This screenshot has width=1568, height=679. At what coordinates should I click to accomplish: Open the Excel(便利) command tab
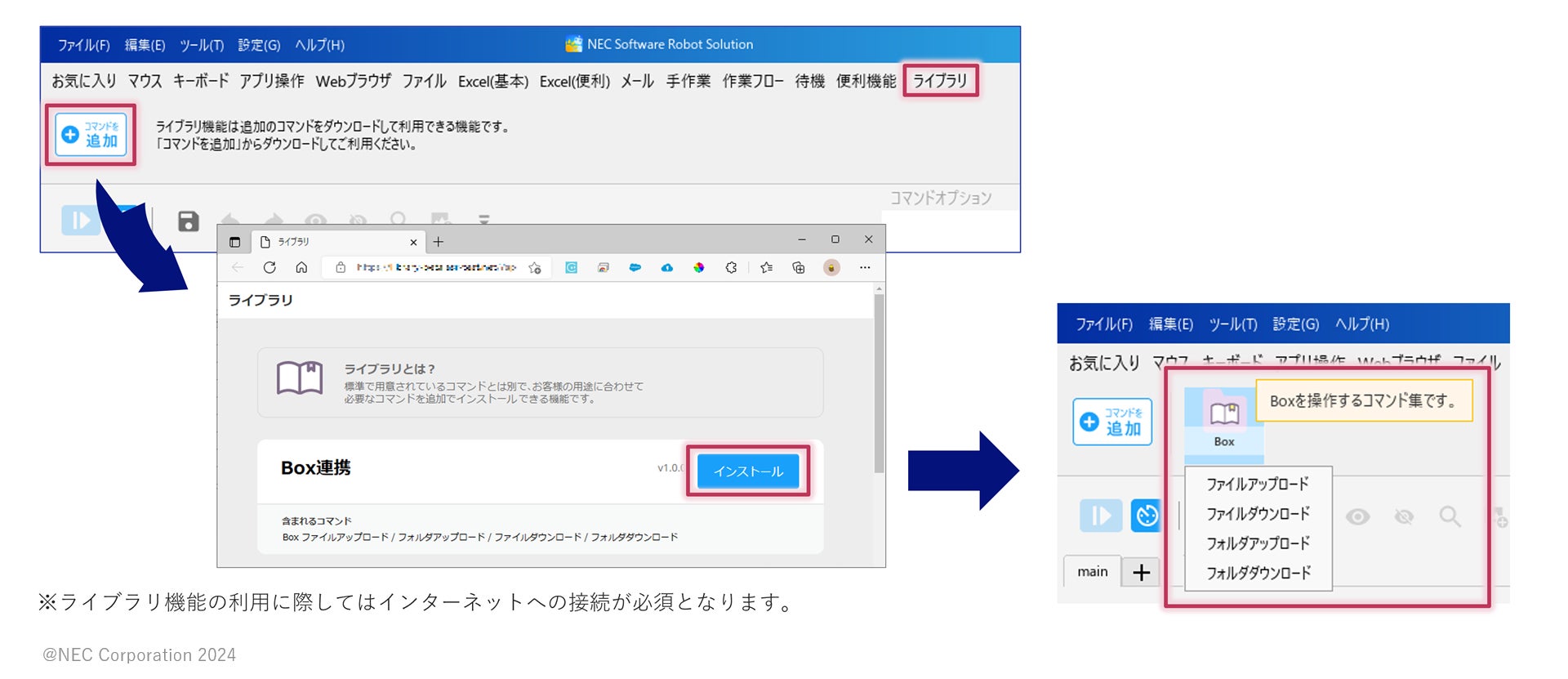[575, 81]
